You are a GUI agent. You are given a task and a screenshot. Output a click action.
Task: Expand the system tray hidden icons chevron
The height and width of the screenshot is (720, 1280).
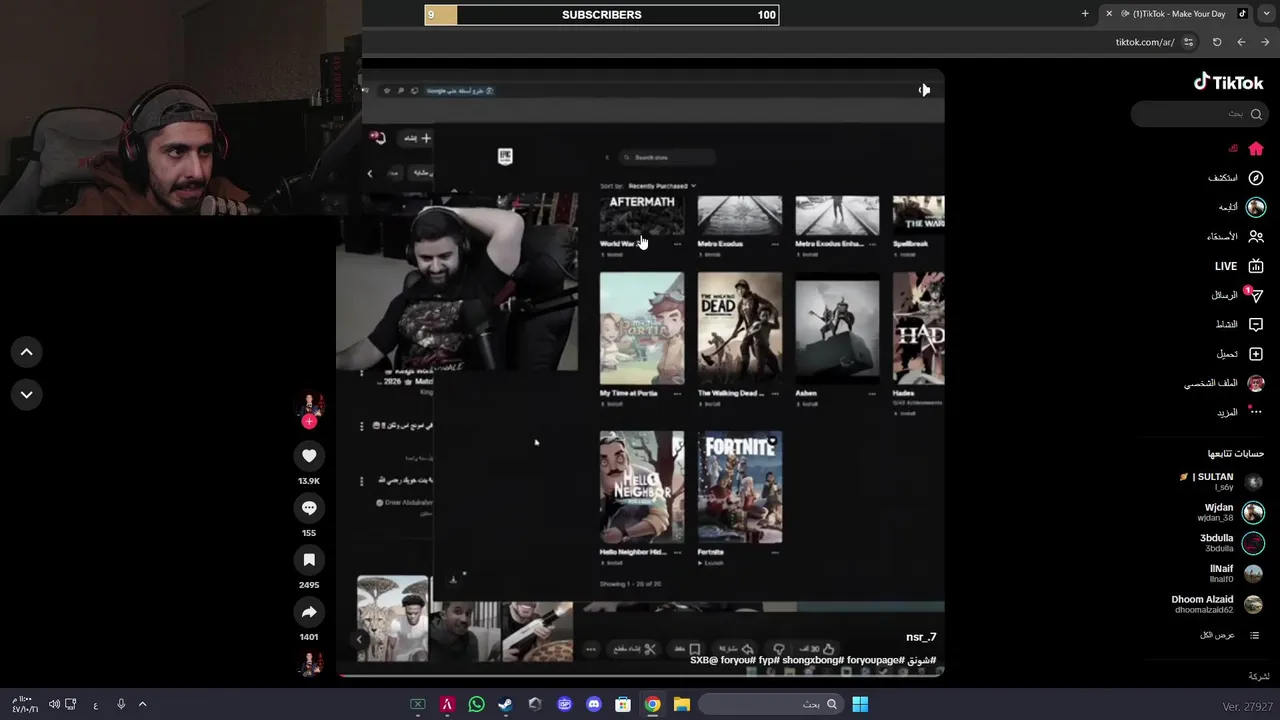[142, 704]
